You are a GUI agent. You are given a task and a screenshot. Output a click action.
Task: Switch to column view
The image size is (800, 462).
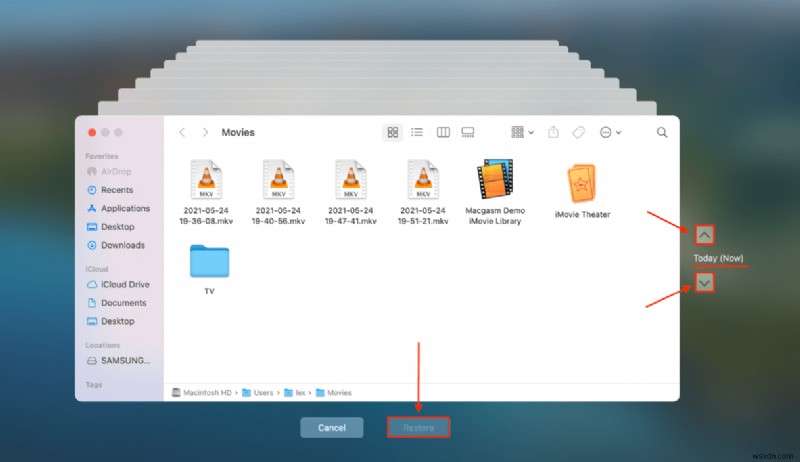[443, 133]
